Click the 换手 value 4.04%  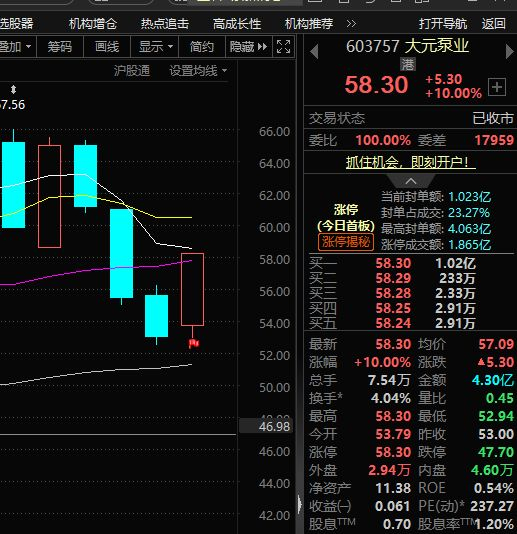pos(391,398)
